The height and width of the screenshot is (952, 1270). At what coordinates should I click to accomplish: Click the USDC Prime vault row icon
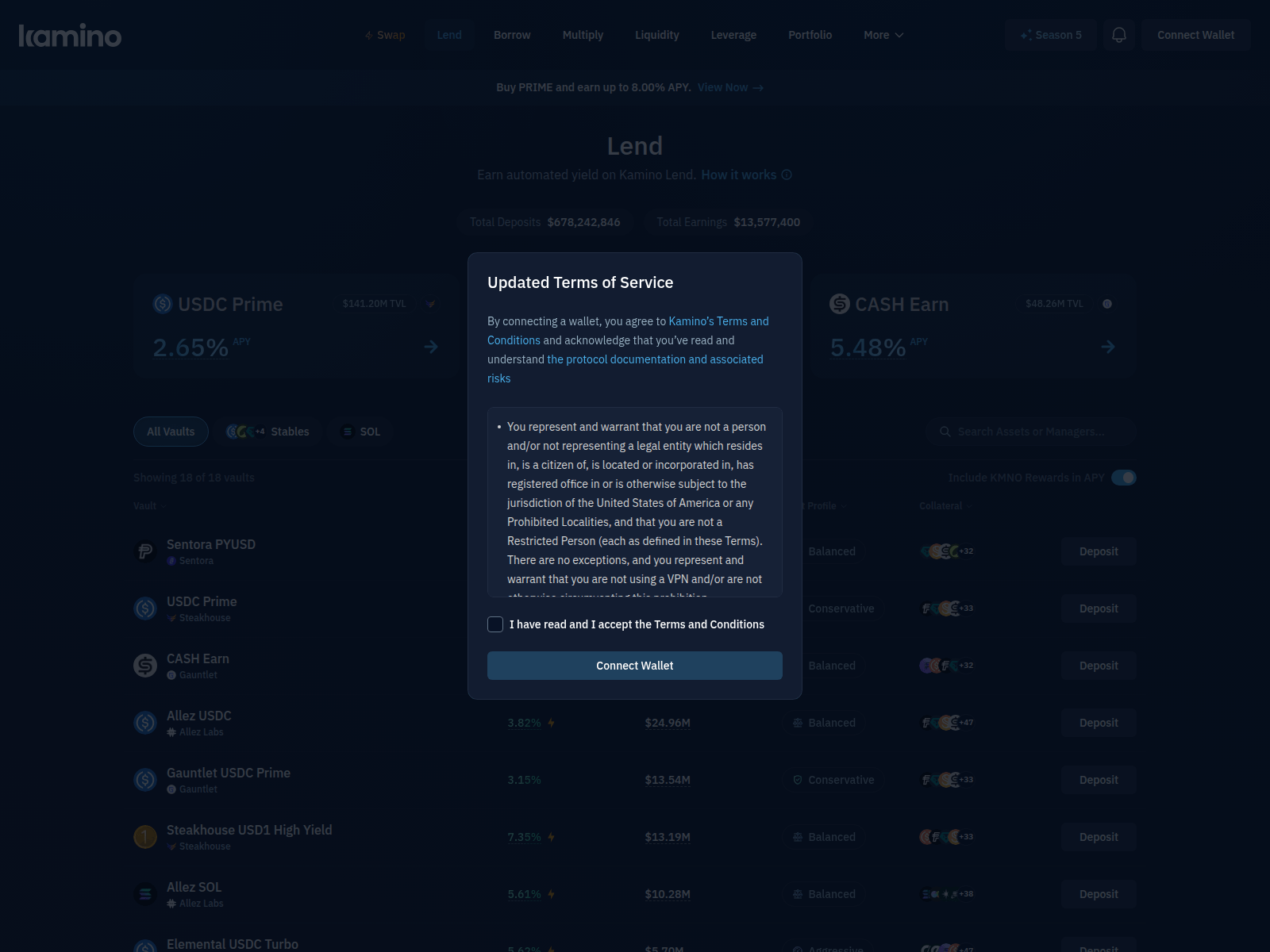pyautogui.click(x=145, y=608)
